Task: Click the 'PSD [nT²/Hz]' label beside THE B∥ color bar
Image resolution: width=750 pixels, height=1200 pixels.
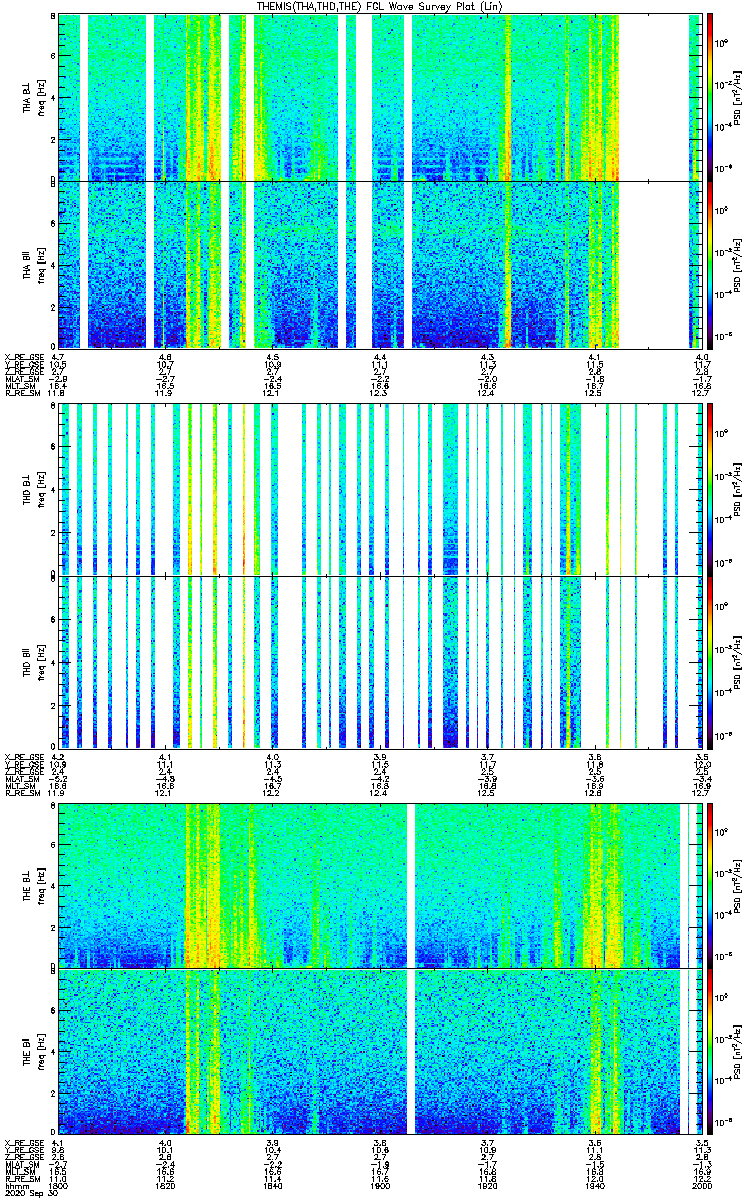Action: pyautogui.click(x=736, y=1052)
